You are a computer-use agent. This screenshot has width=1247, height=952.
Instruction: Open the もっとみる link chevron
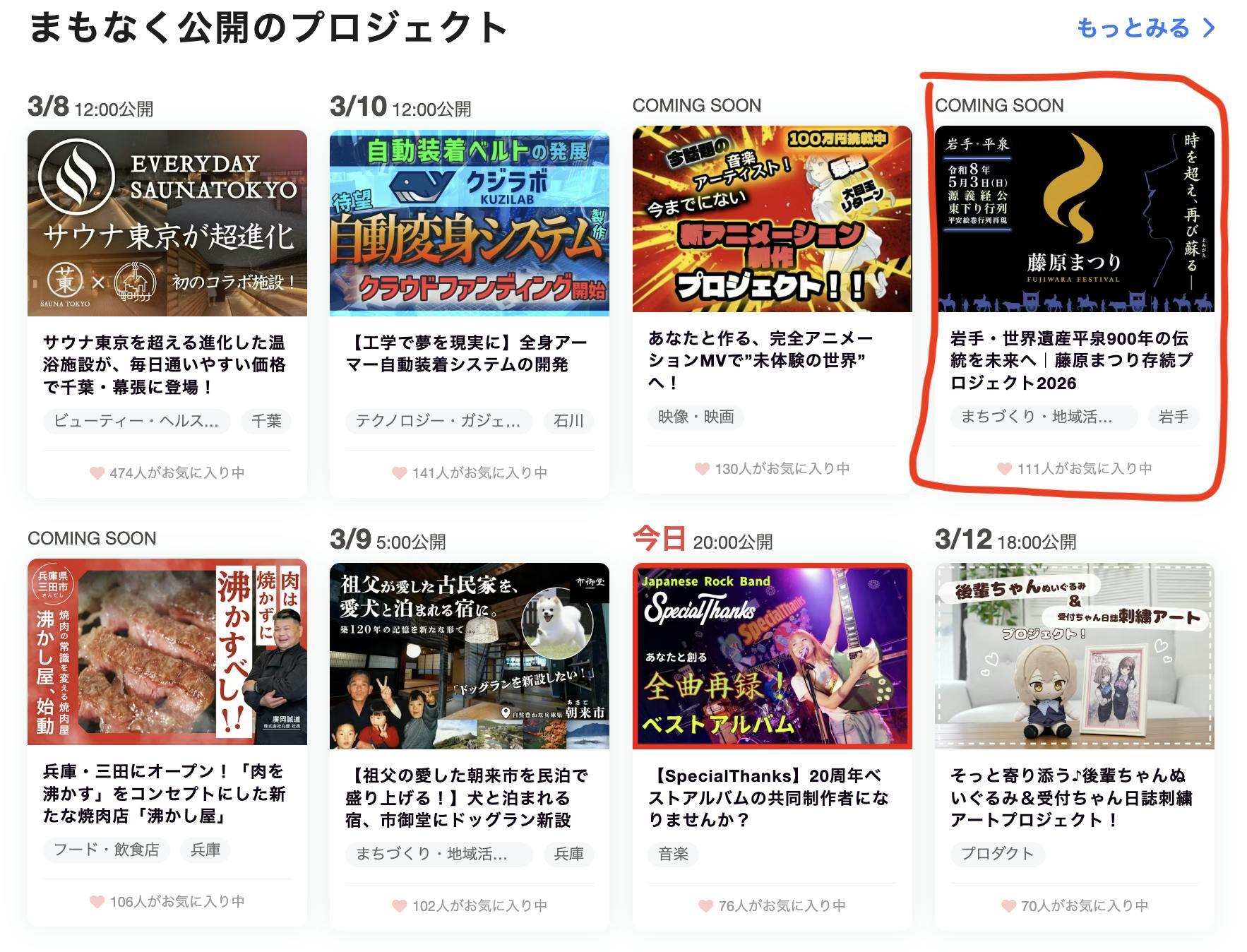tap(1209, 28)
